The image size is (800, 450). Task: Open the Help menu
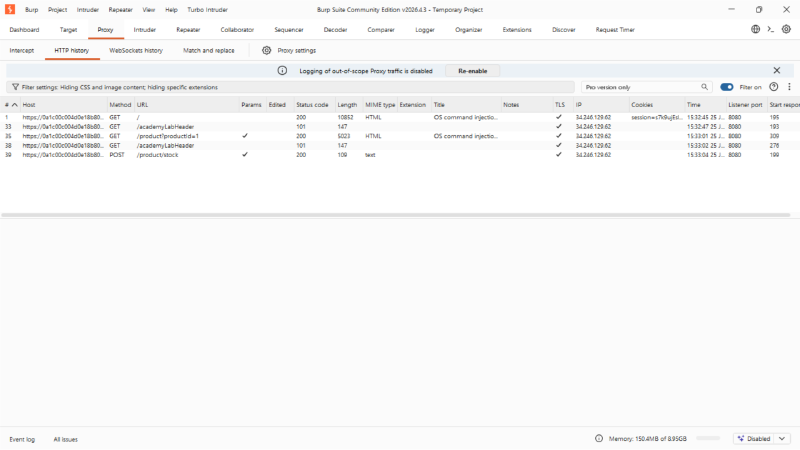(x=171, y=9)
